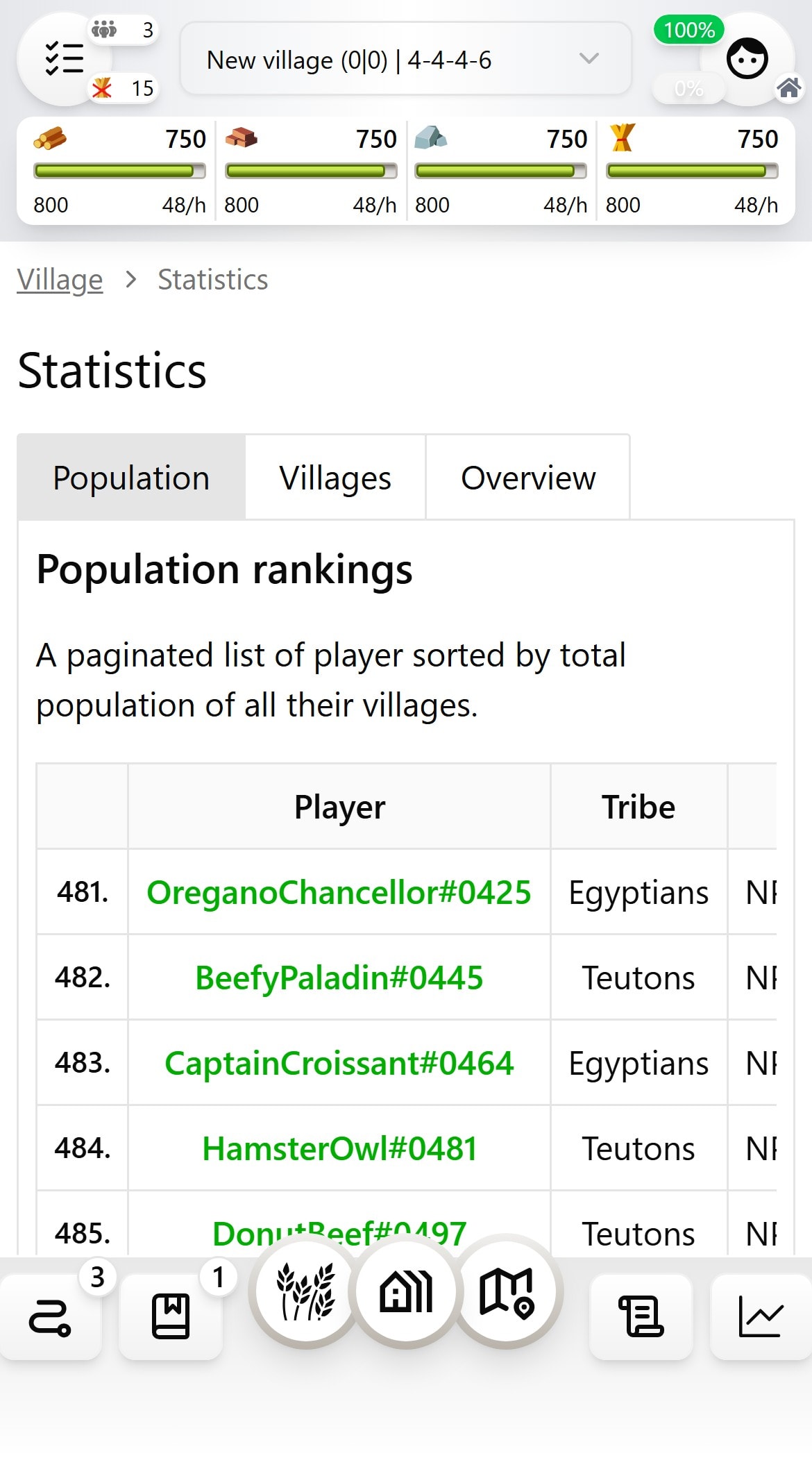
Task: Open player BeefyPaladin#0445 profile
Action: click(339, 978)
